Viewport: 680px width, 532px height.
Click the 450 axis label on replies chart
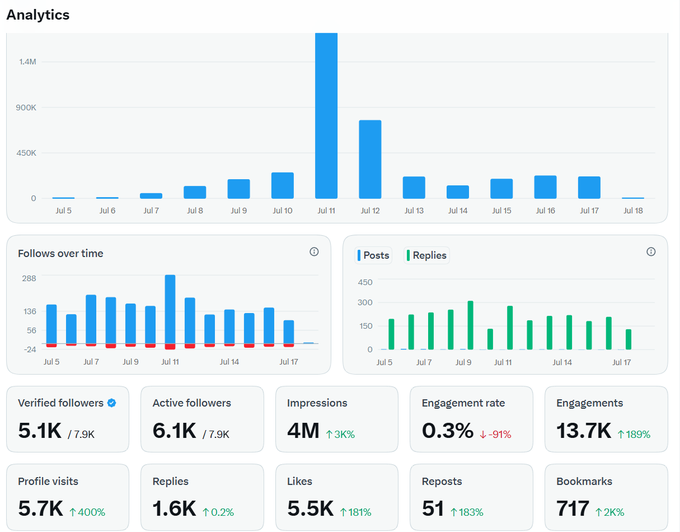tap(365, 282)
